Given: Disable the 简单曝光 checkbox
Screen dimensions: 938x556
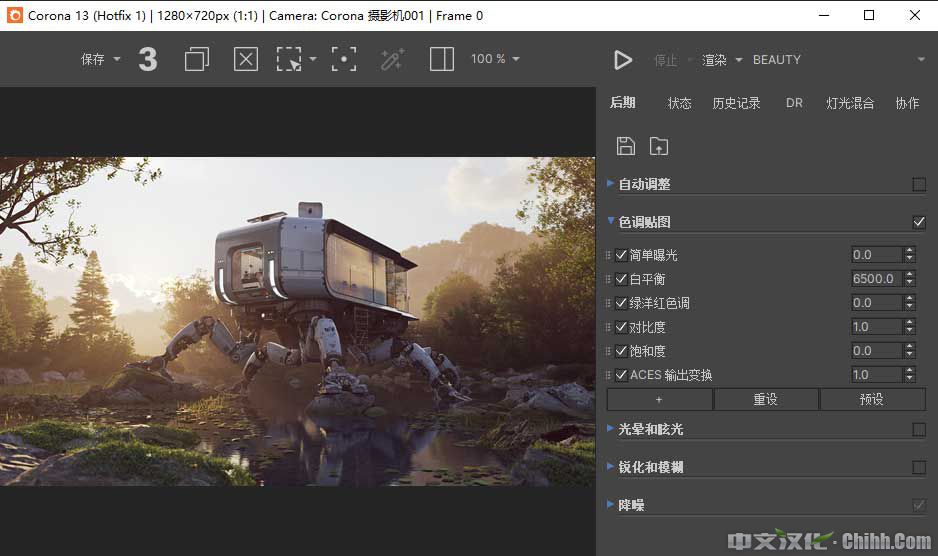Looking at the screenshot, I should pos(621,255).
